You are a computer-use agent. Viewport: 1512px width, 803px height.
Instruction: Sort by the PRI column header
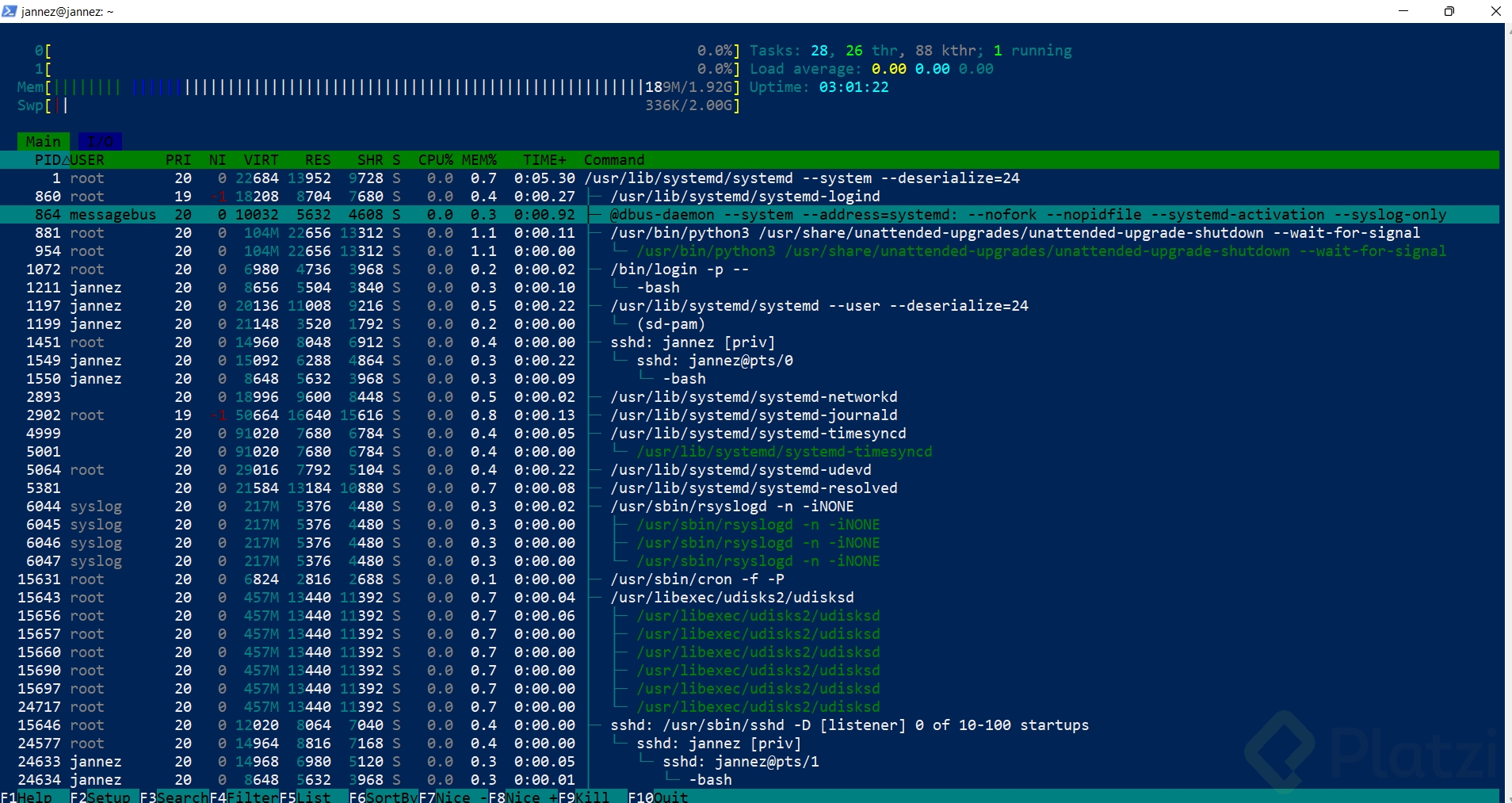[x=178, y=160]
